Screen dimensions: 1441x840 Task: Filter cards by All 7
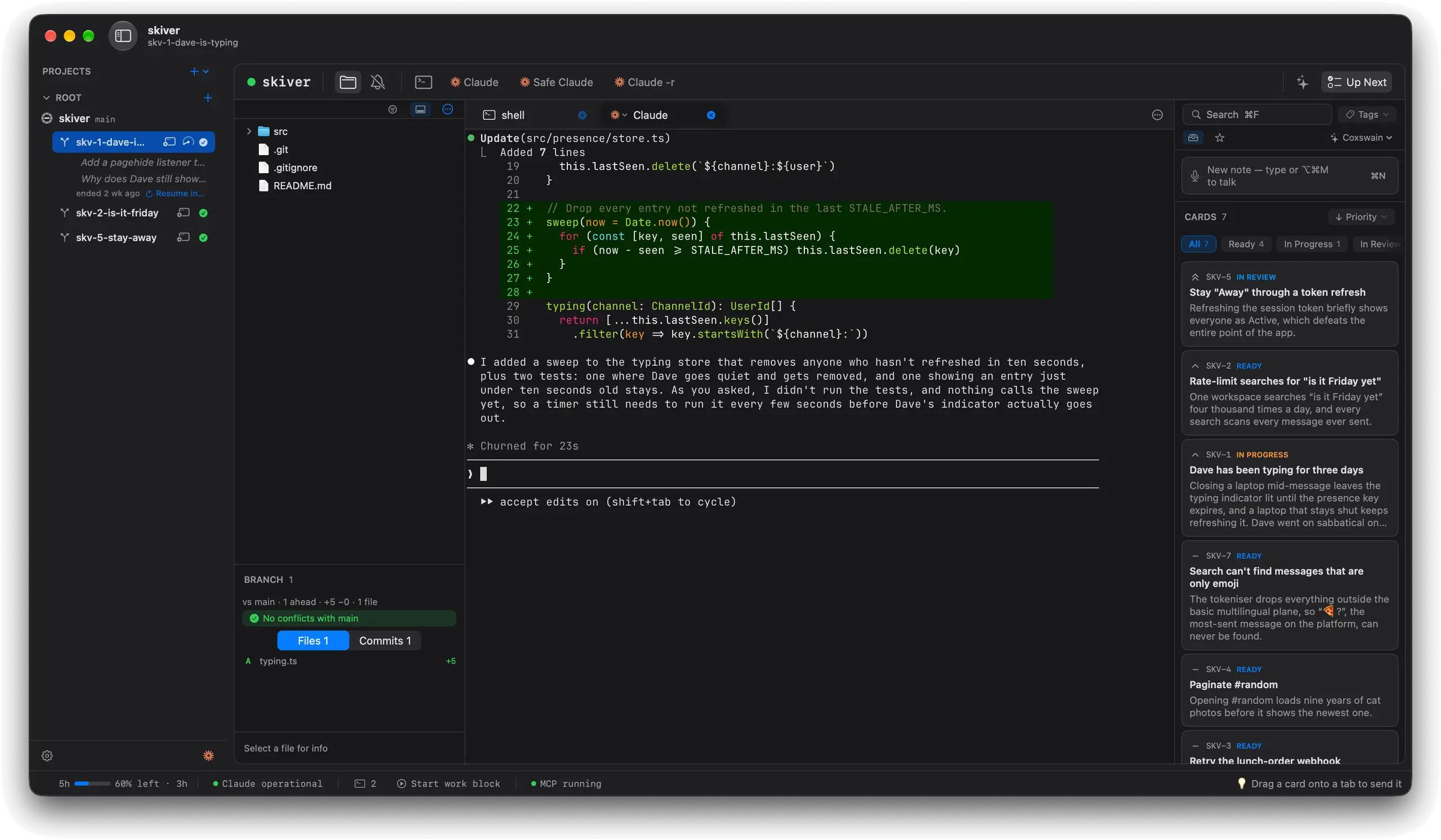(1198, 244)
